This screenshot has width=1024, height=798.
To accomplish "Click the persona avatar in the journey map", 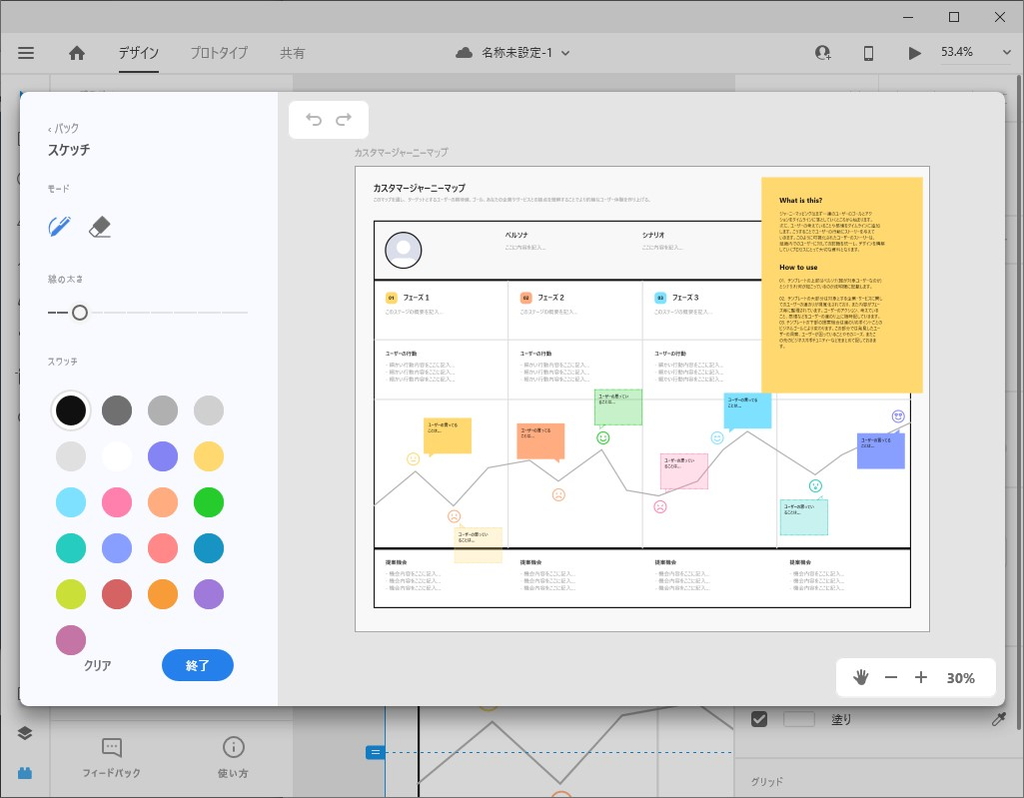I will point(403,250).
